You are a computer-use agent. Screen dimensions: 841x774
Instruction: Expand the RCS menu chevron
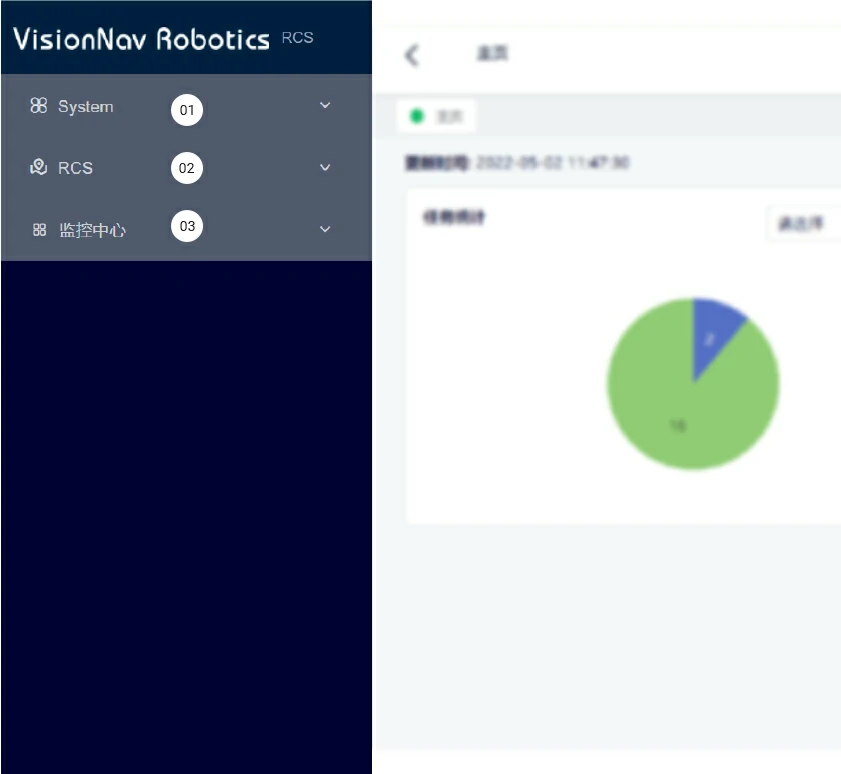coord(324,167)
